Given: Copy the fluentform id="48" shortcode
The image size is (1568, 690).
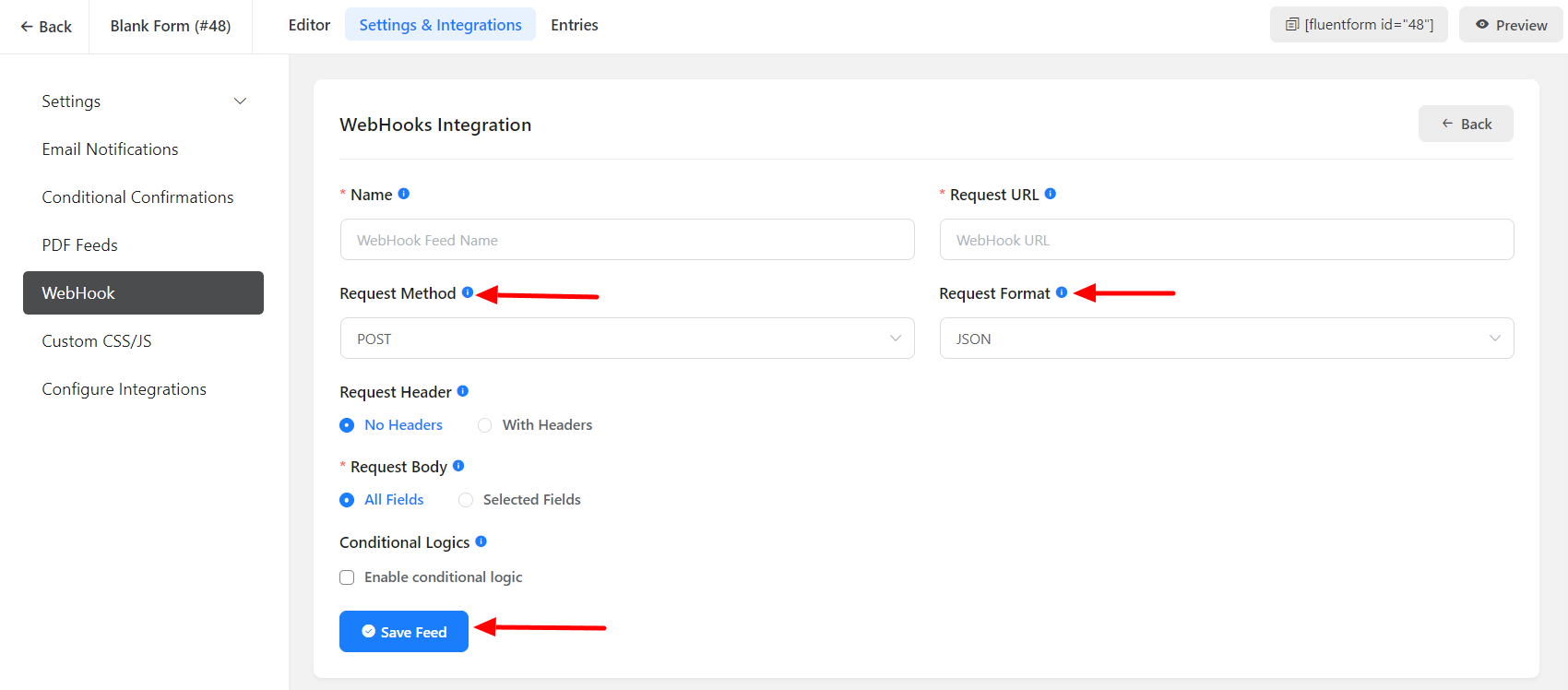Looking at the screenshot, I should click(x=1358, y=25).
